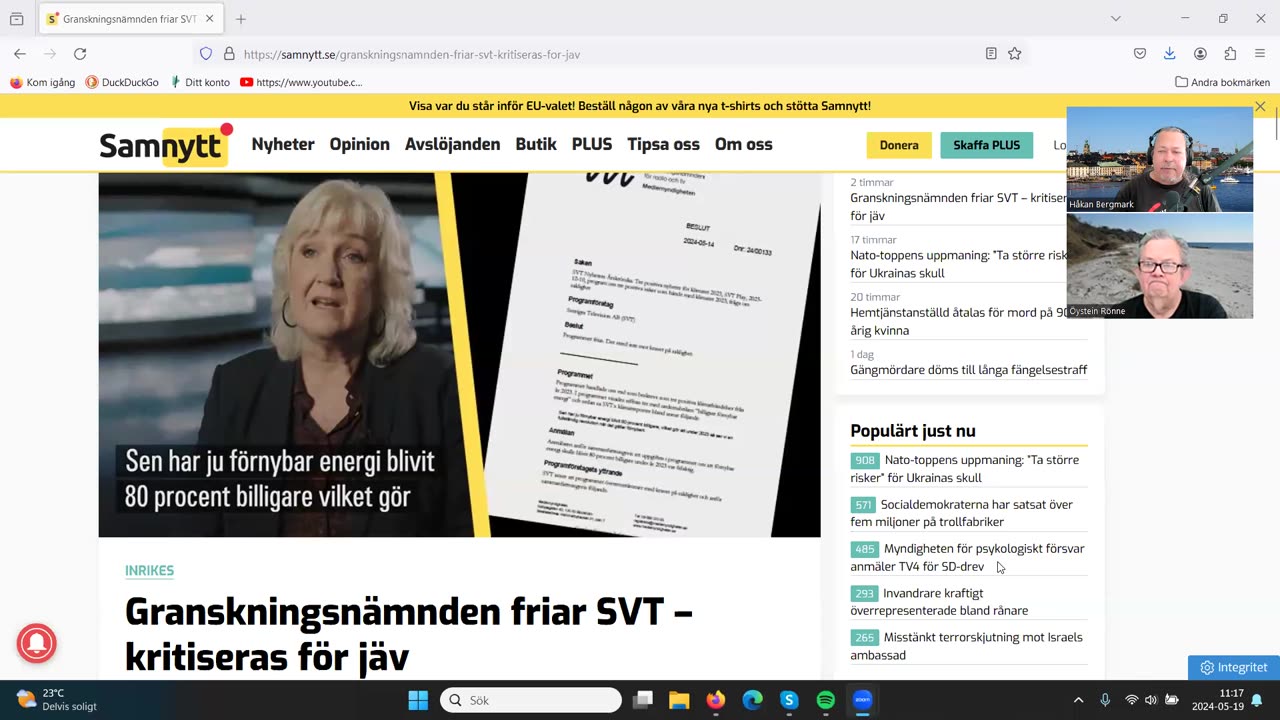
Task: Open Myndigheten för psykologiskt försvar article
Action: pos(968,557)
